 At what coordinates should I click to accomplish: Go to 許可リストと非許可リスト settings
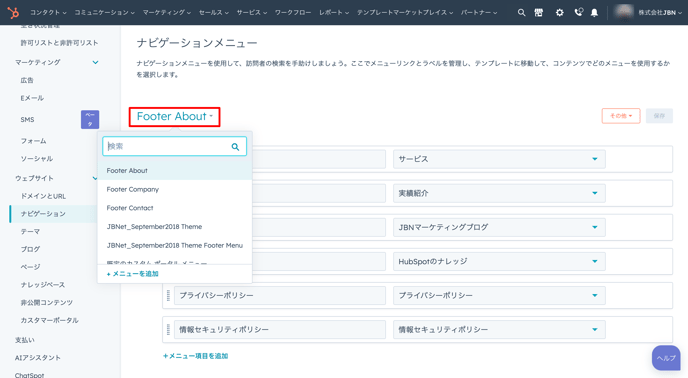coord(59,43)
